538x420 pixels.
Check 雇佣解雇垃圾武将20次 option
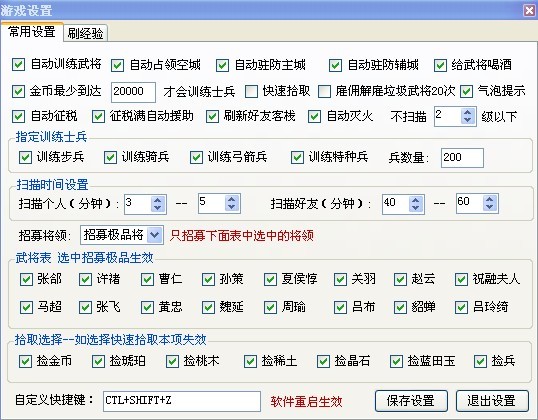[324, 91]
